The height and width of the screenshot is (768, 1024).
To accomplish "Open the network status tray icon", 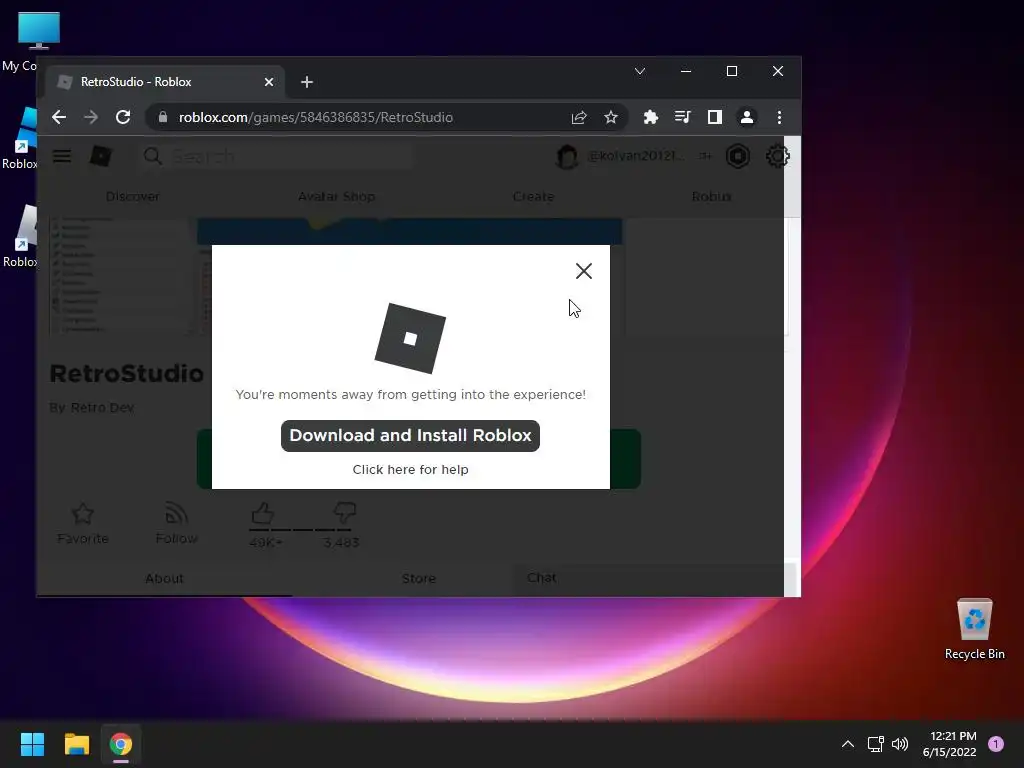I will click(x=875, y=744).
